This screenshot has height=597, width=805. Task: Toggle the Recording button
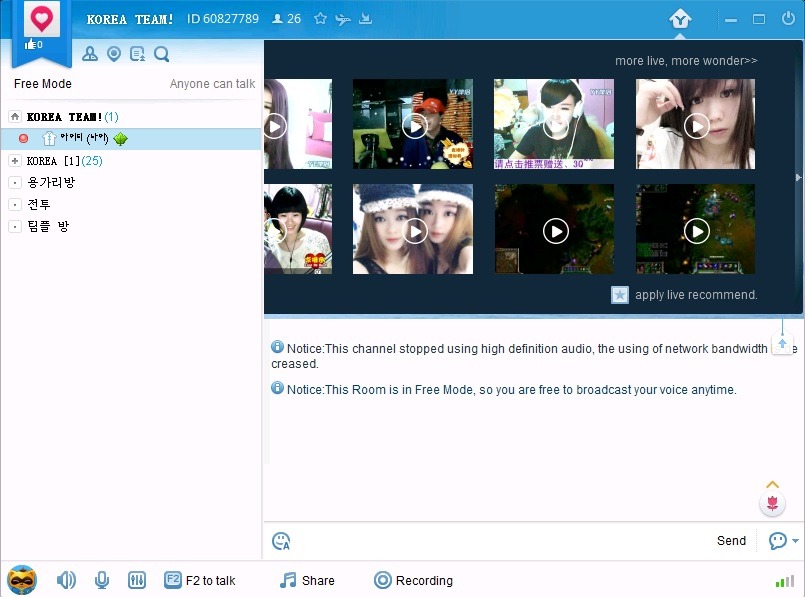click(x=413, y=580)
